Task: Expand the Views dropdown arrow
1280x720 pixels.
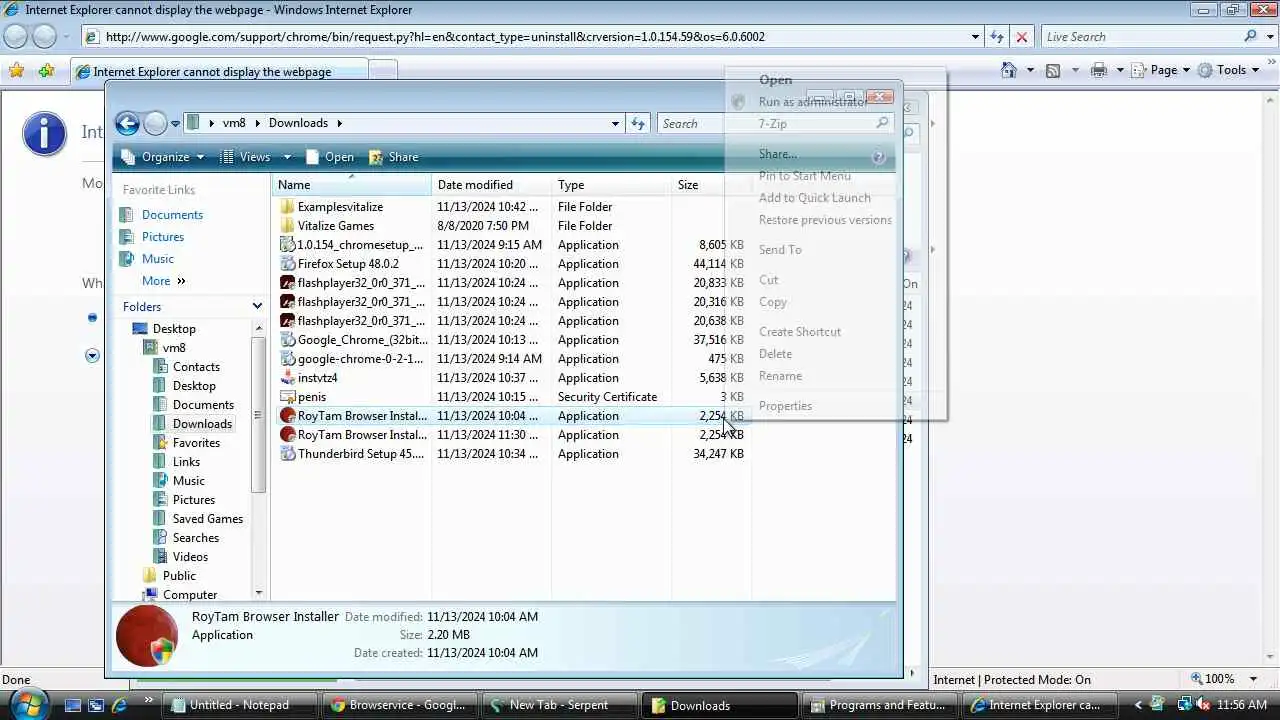Action: [287, 157]
